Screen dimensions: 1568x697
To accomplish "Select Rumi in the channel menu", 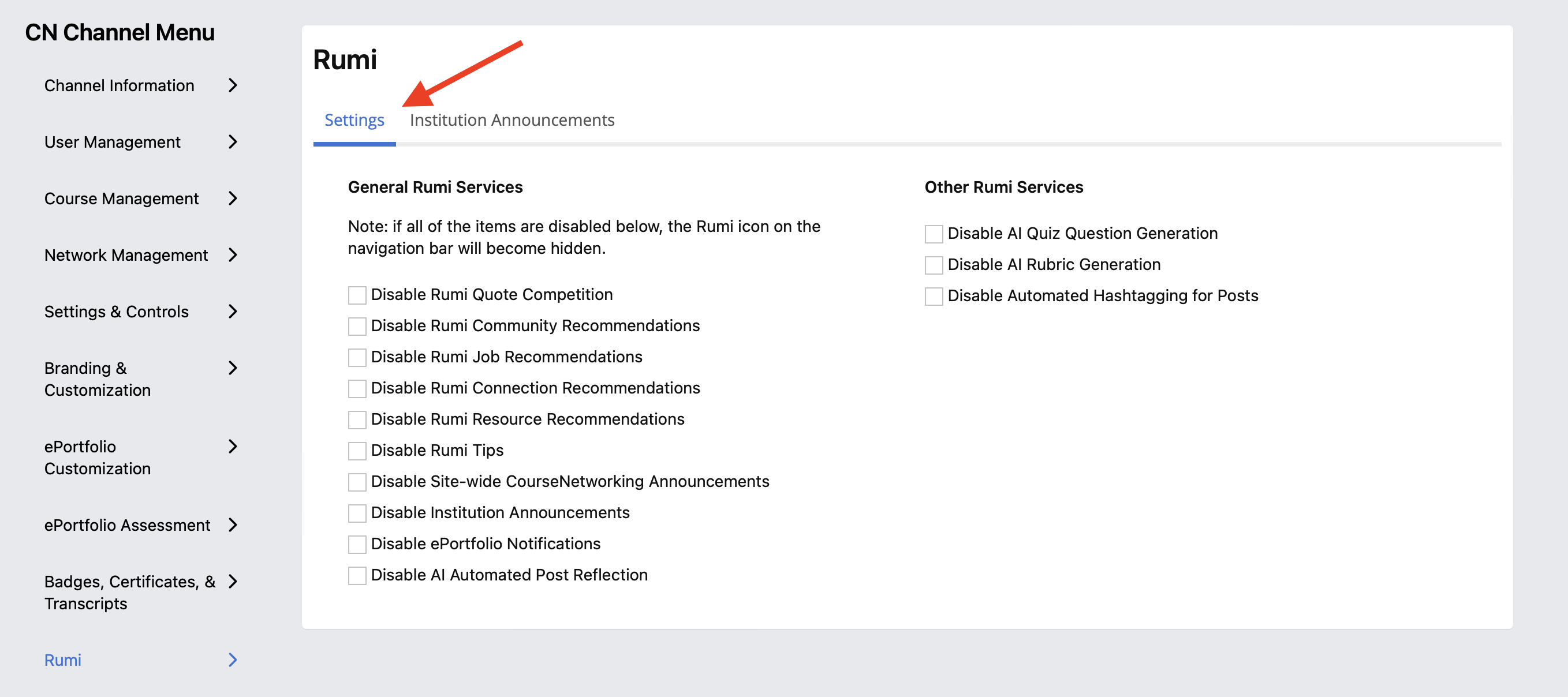I will tap(63, 661).
